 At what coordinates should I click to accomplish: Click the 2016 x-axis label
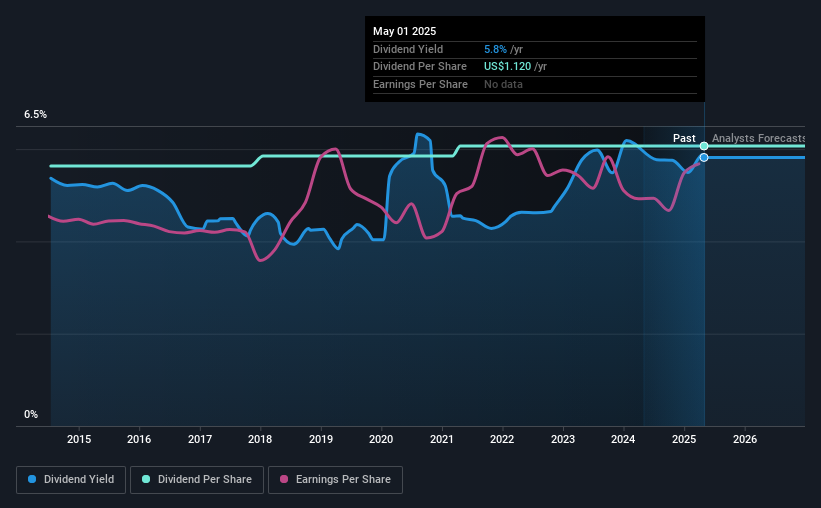pos(139,439)
